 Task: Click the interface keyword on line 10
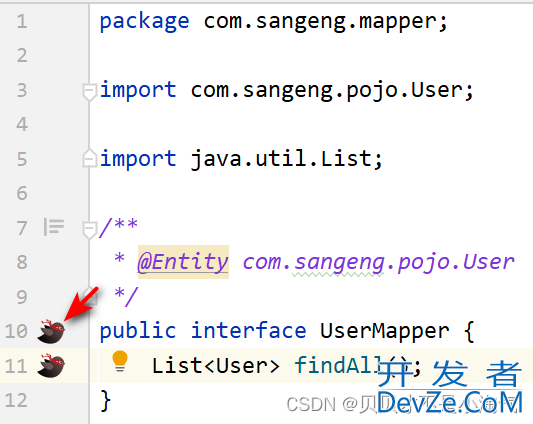click(x=248, y=331)
